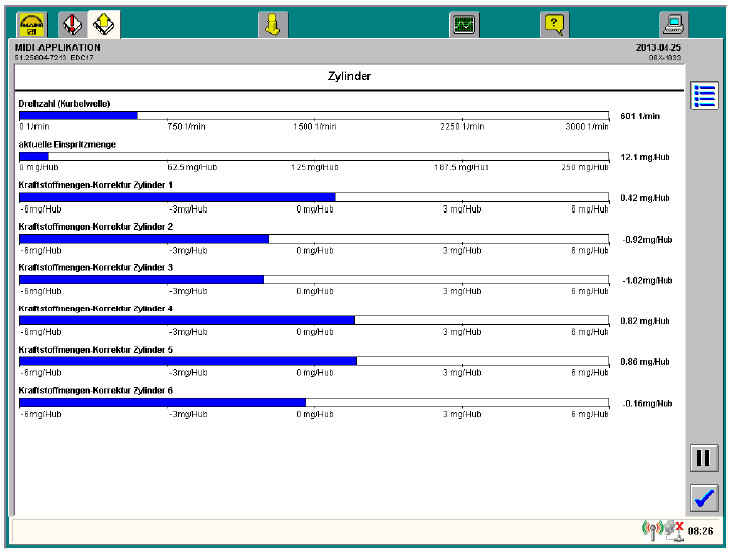Click the computer terminal icon

pos(674,25)
